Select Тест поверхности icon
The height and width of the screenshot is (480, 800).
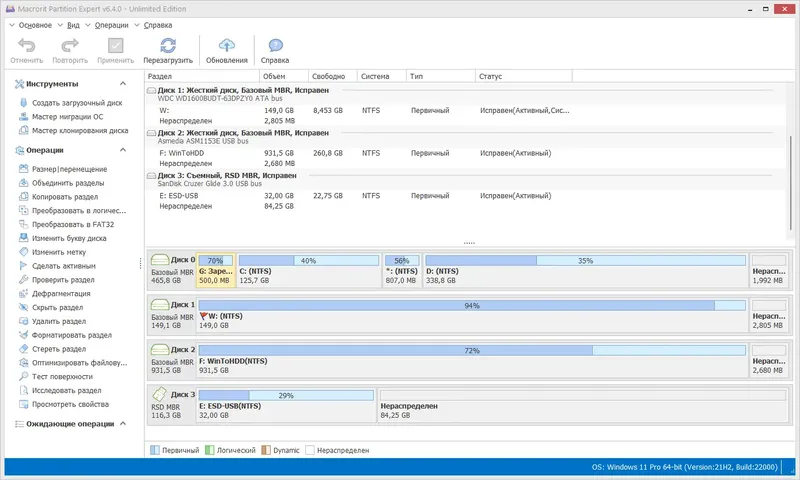coord(23,376)
